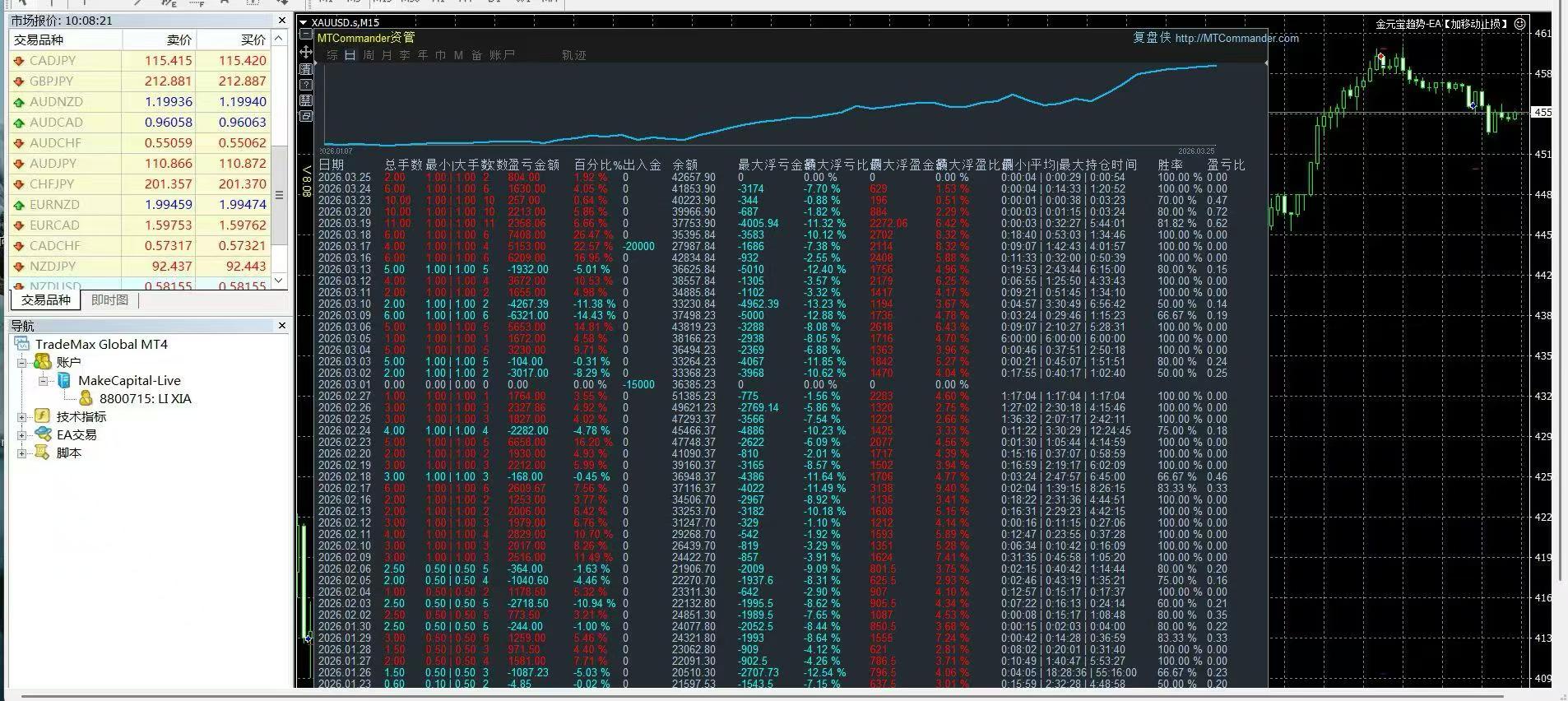Image resolution: width=1568 pixels, height=701 pixels.
Task: Collapse the MakeCapital-Live tree node
Action: 44,380
